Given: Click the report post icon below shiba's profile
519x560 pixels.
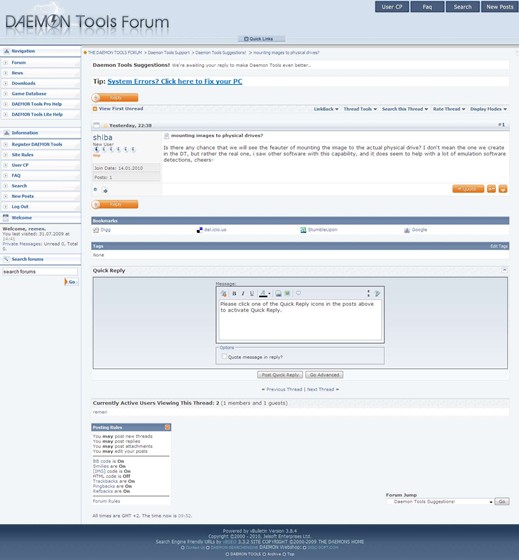Looking at the screenshot, I should point(105,190).
